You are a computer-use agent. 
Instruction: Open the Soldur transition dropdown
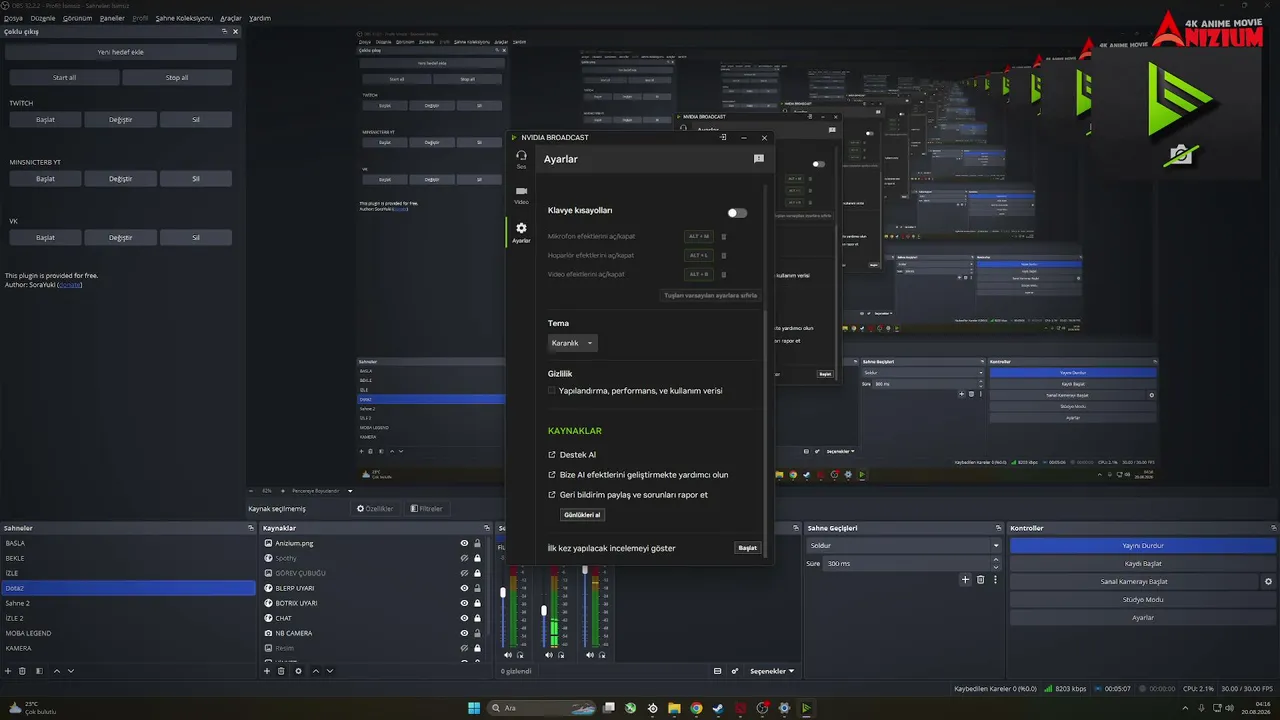pyautogui.click(x=904, y=546)
